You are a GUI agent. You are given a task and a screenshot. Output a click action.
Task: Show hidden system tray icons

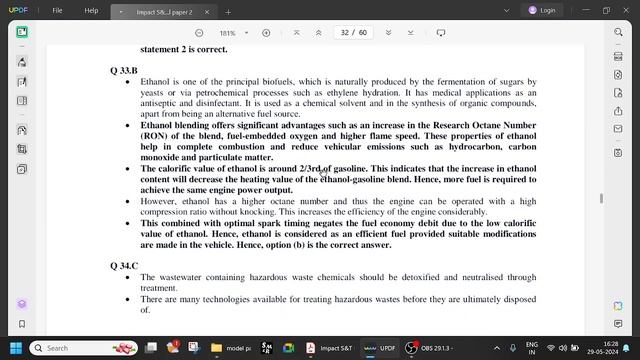pyautogui.click(x=497, y=348)
